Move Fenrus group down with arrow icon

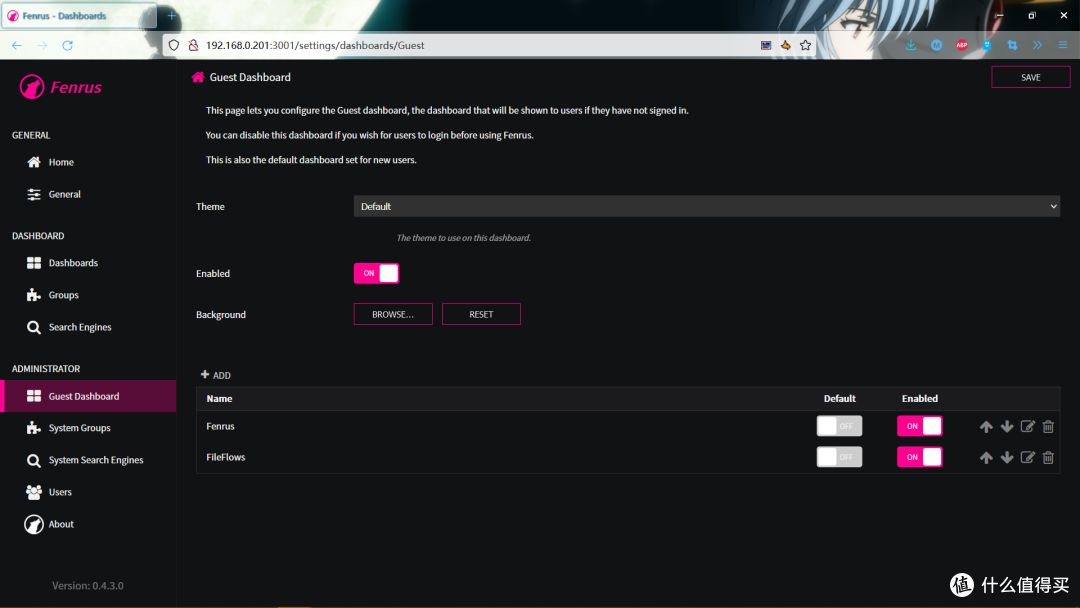[x=1007, y=427]
